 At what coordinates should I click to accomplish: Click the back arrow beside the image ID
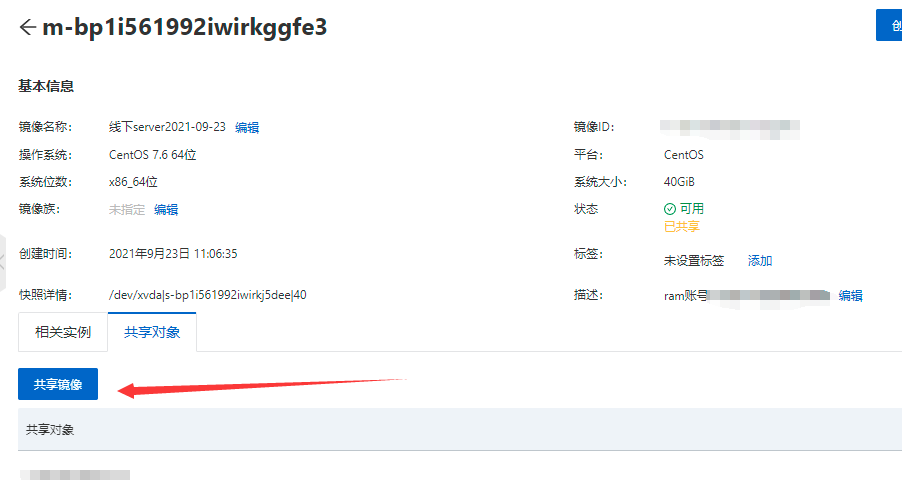tap(27, 27)
